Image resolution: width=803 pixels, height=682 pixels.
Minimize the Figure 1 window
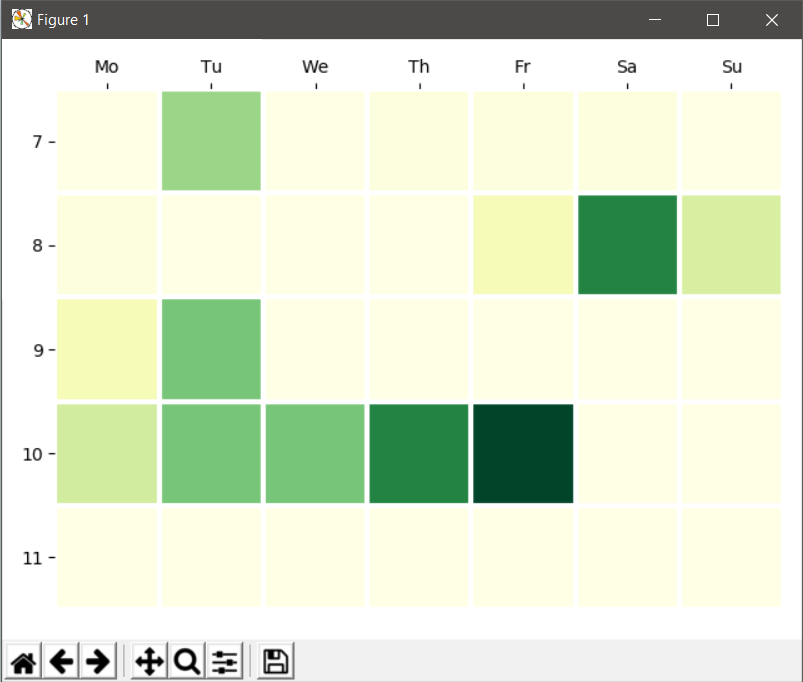point(654,19)
